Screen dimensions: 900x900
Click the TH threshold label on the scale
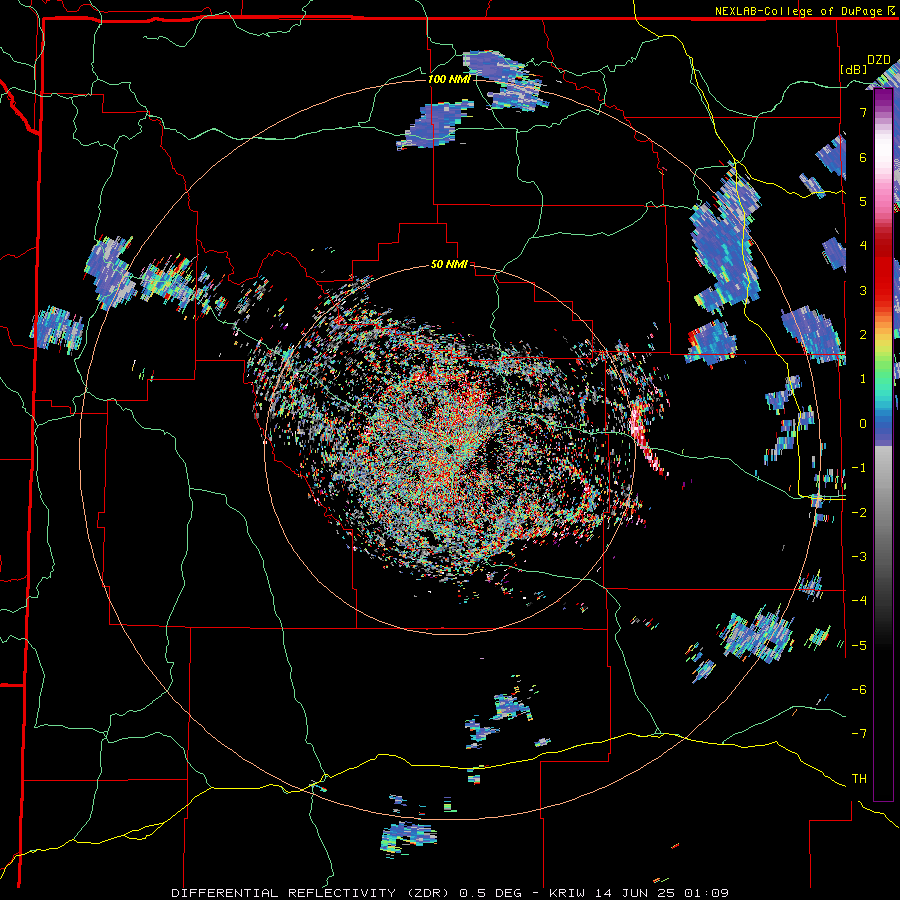tap(859, 779)
